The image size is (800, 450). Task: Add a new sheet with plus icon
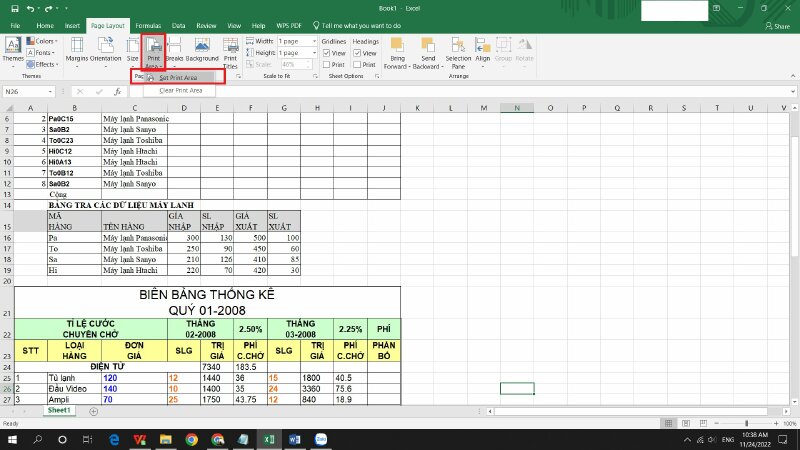(93, 411)
